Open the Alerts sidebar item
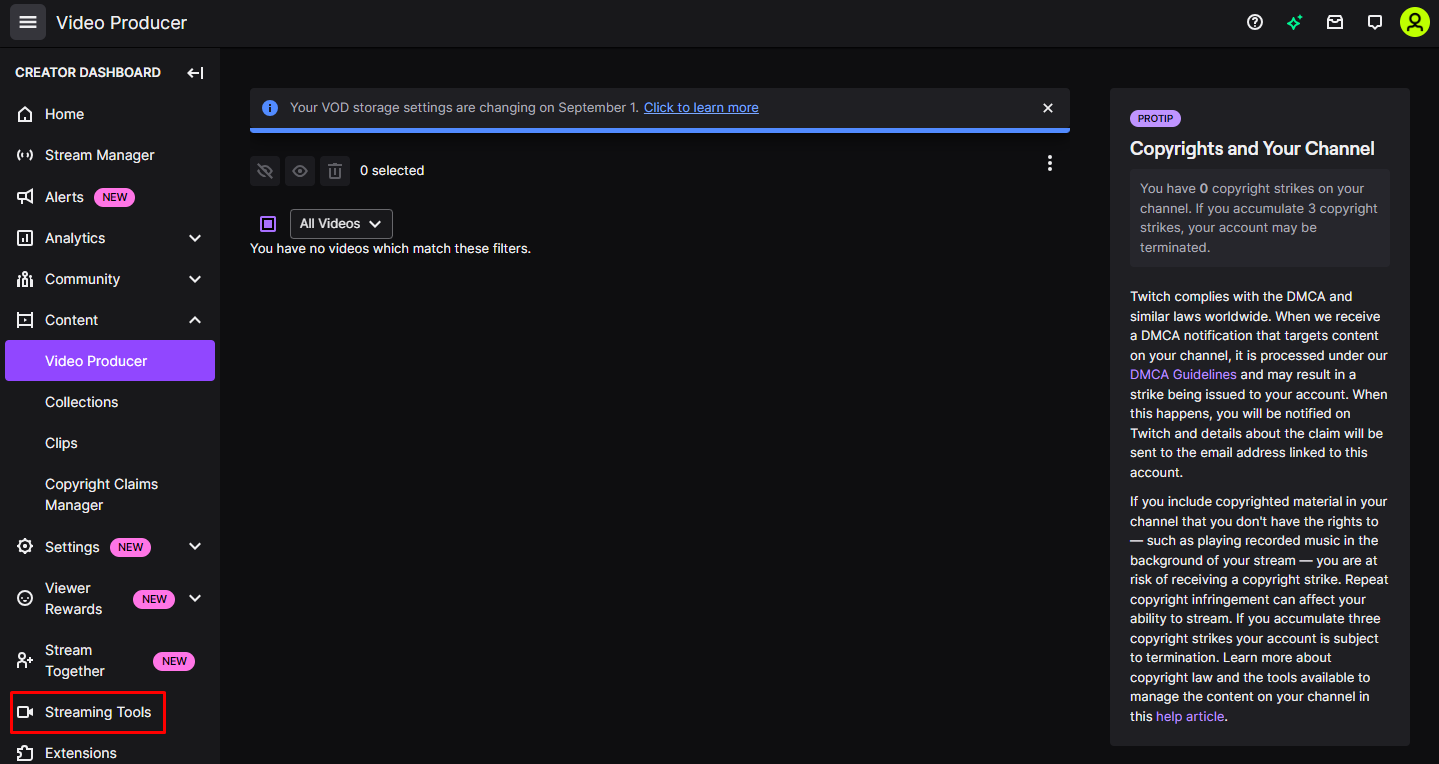The height and width of the screenshot is (764, 1439). pyautogui.click(x=110, y=197)
